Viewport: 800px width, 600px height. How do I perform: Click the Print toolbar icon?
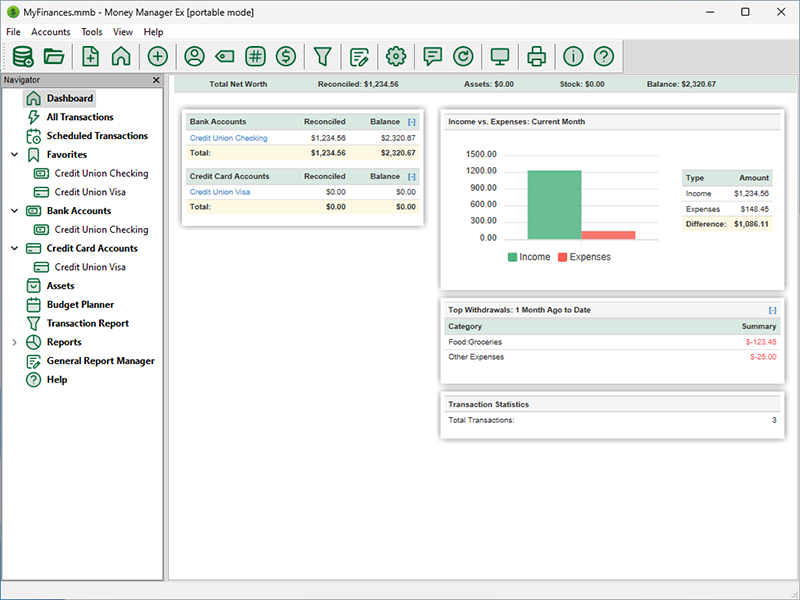(537, 56)
